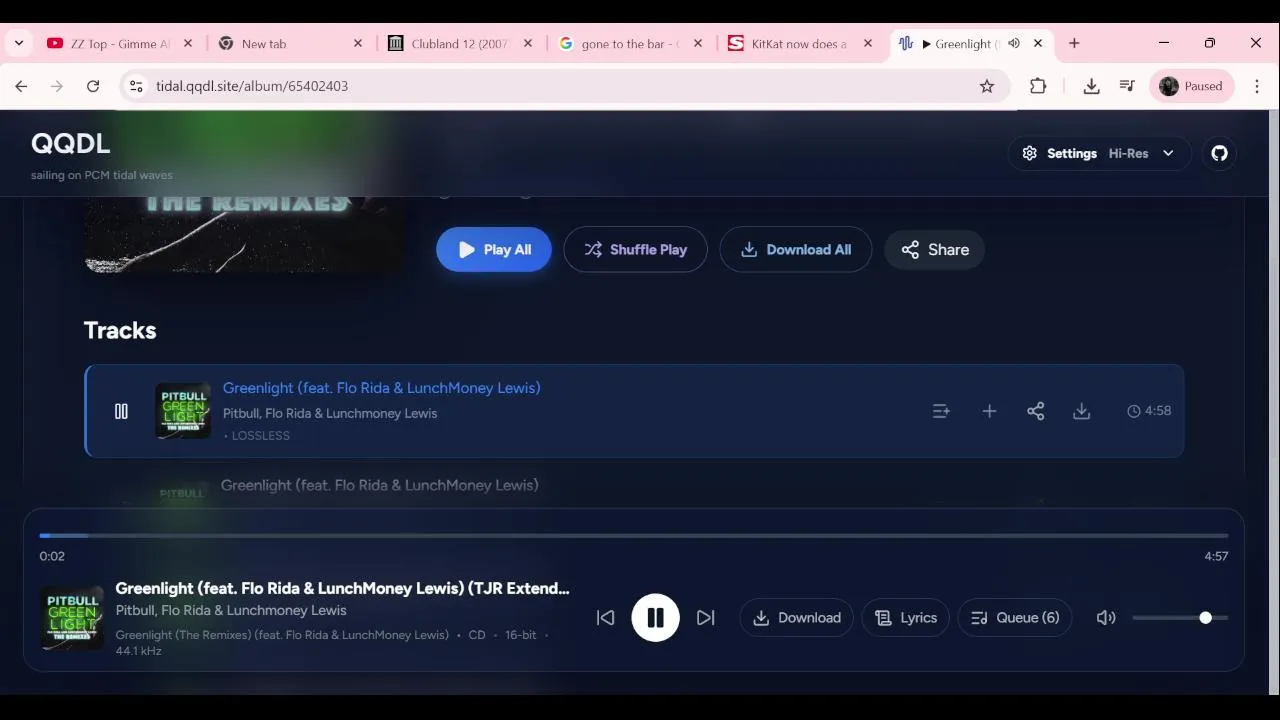This screenshot has width=1280, height=720.
Task: Click the LOSSLESS label on first track
Action: (261, 436)
